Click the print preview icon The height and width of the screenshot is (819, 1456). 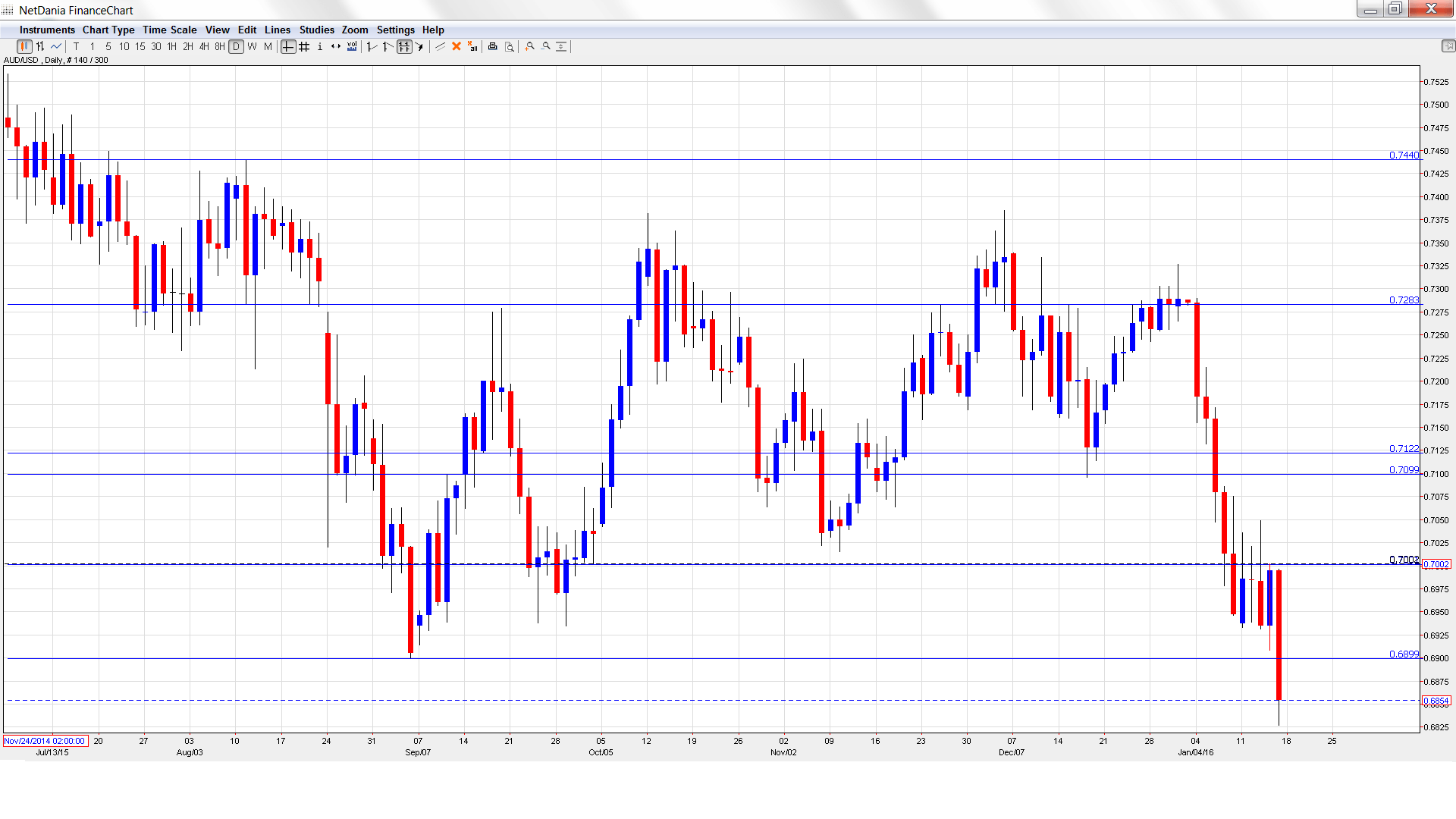(507, 46)
